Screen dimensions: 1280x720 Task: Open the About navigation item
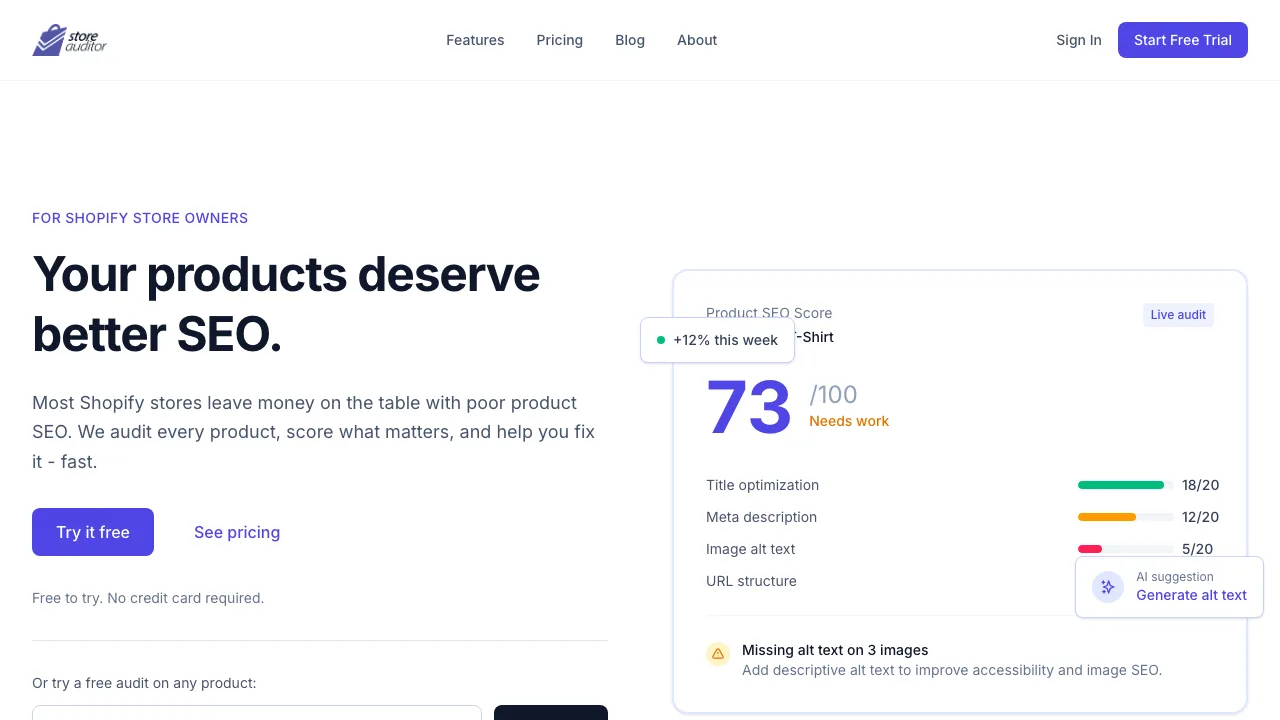697,40
